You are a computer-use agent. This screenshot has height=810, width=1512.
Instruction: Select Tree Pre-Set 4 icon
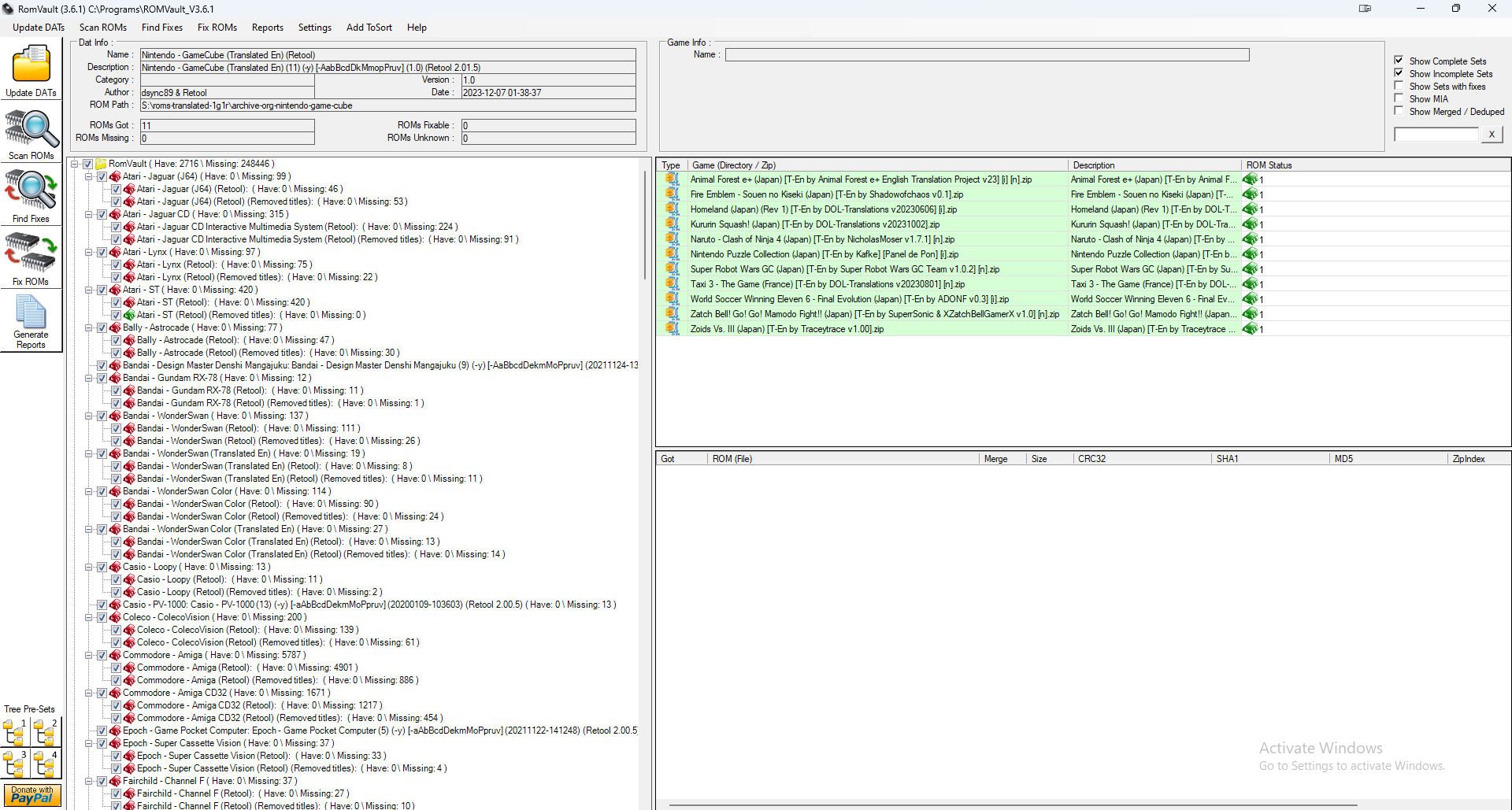[x=46, y=764]
